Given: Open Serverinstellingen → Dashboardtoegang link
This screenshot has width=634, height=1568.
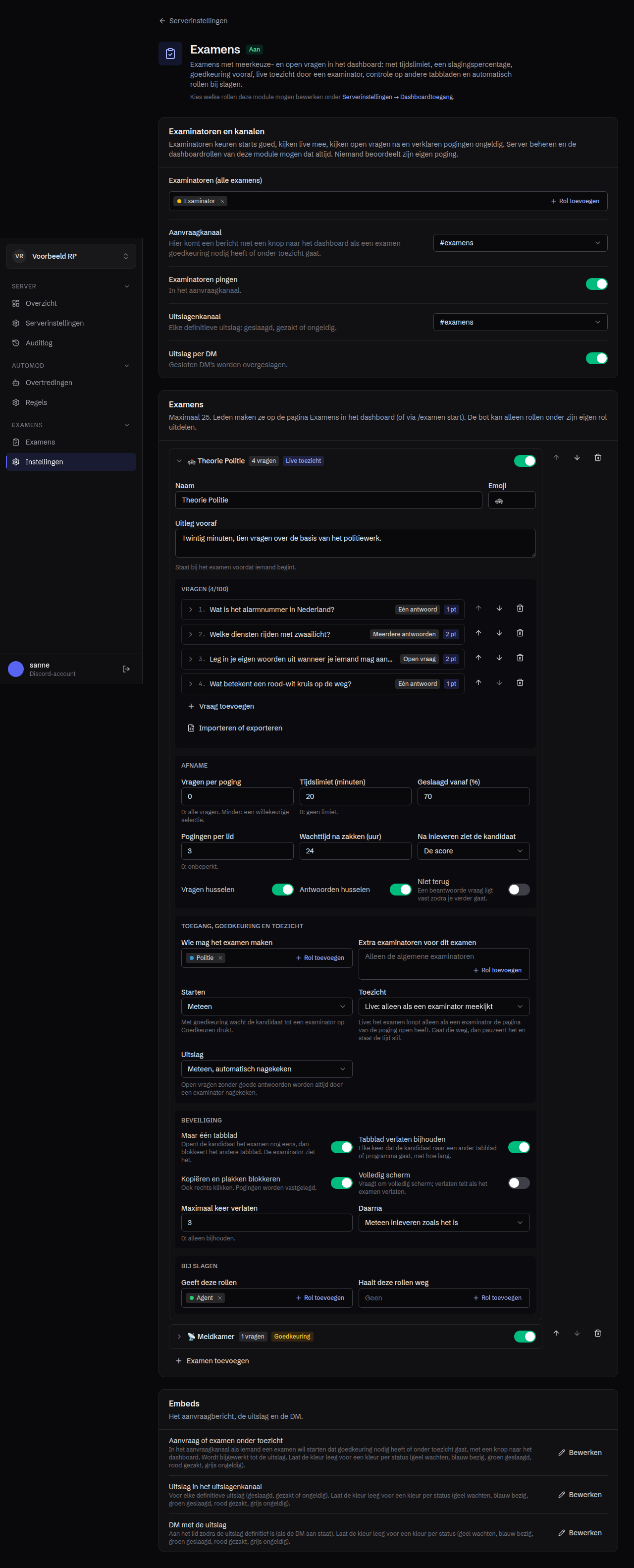Looking at the screenshot, I should click(x=398, y=97).
